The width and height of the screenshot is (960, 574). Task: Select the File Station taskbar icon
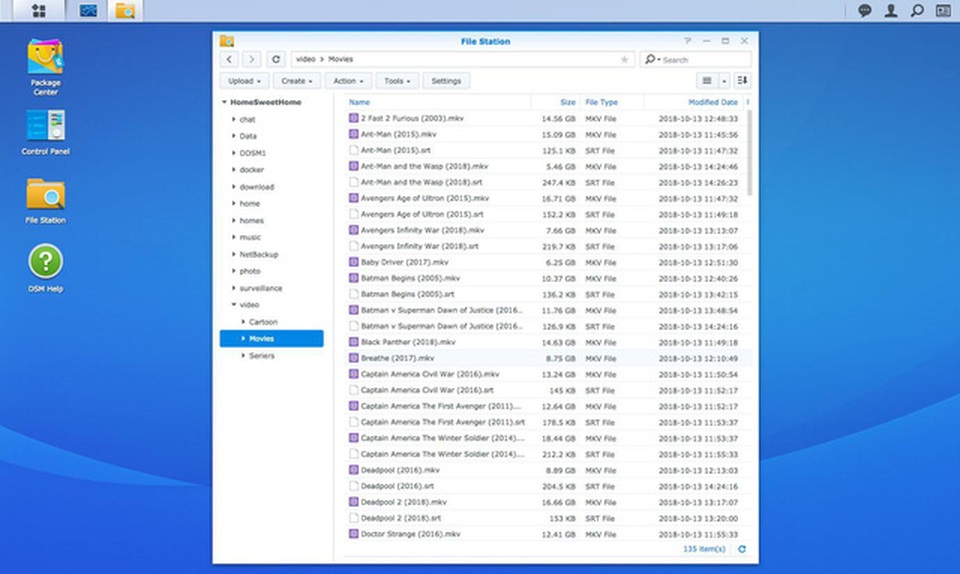tap(125, 10)
